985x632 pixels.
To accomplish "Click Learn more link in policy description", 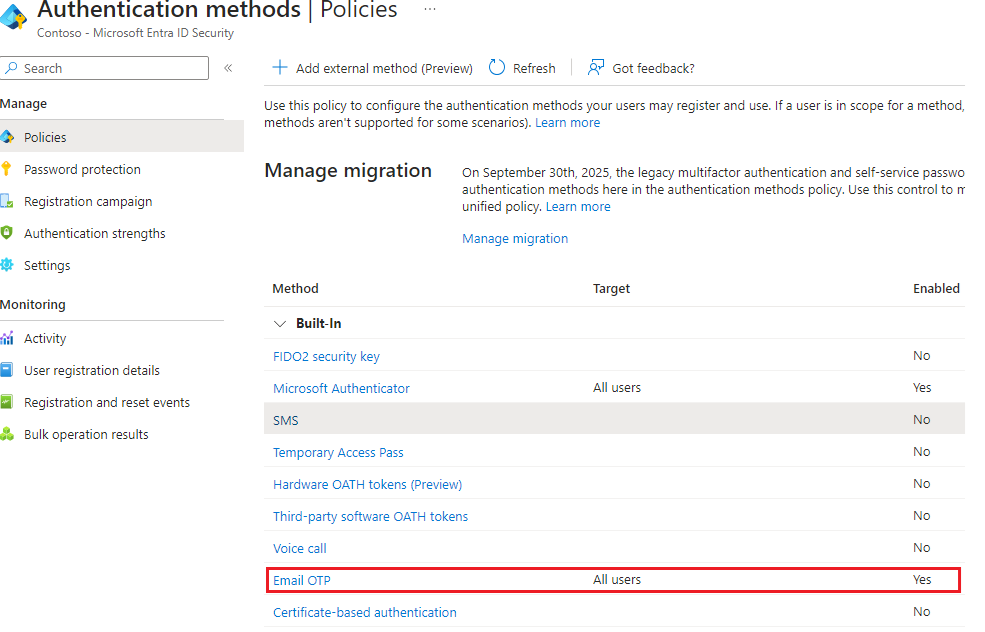I will click(x=567, y=123).
